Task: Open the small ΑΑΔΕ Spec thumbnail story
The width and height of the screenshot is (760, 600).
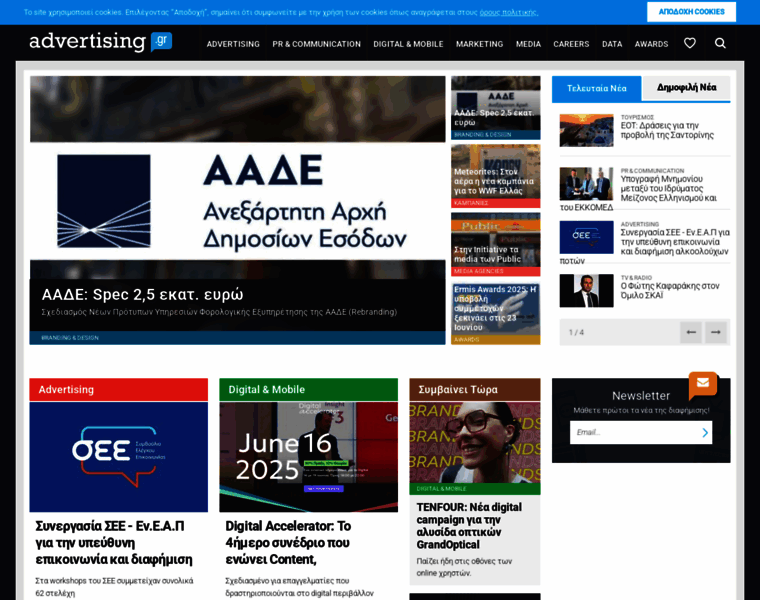Action: pyautogui.click(x=496, y=108)
